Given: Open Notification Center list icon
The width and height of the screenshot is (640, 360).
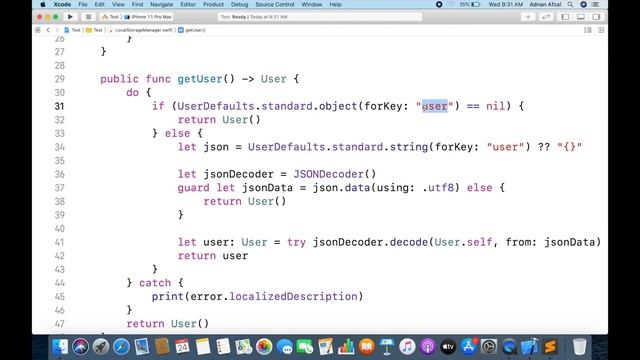Looking at the screenshot, I should (x=596, y=4).
